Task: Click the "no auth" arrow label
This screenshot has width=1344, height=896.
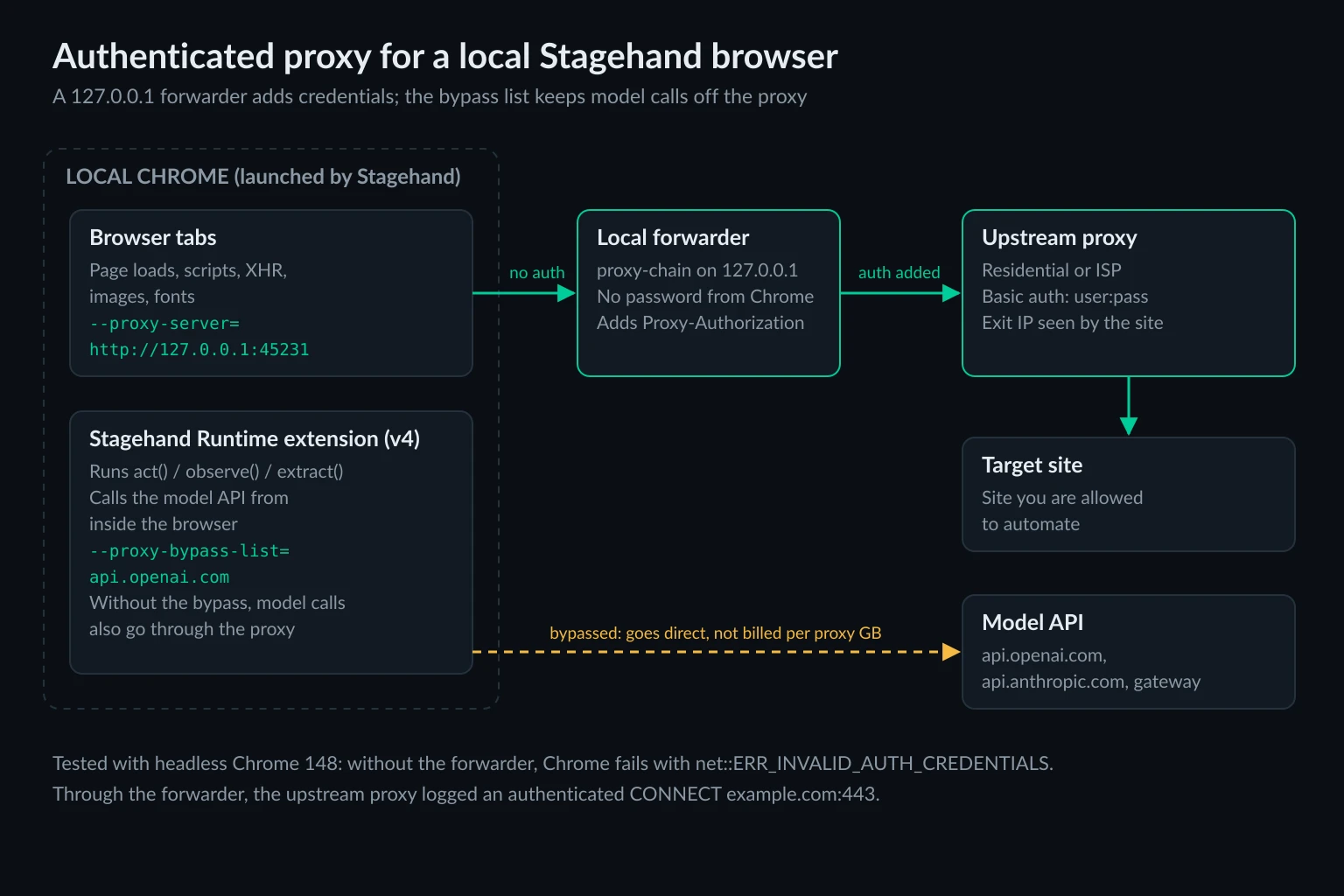Action: coord(537,273)
